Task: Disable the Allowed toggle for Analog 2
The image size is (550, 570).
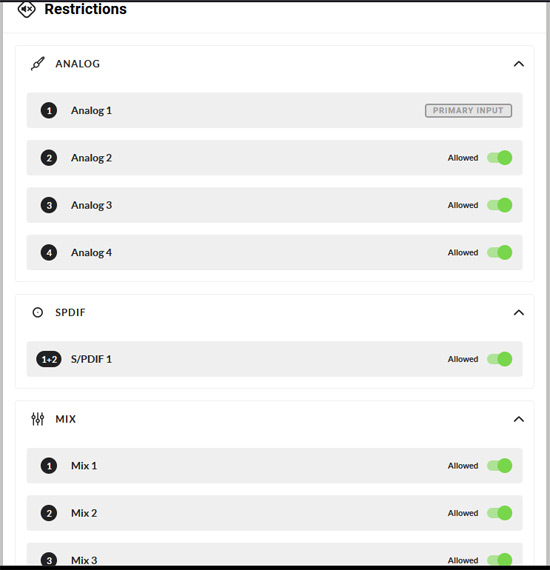Action: (x=499, y=158)
